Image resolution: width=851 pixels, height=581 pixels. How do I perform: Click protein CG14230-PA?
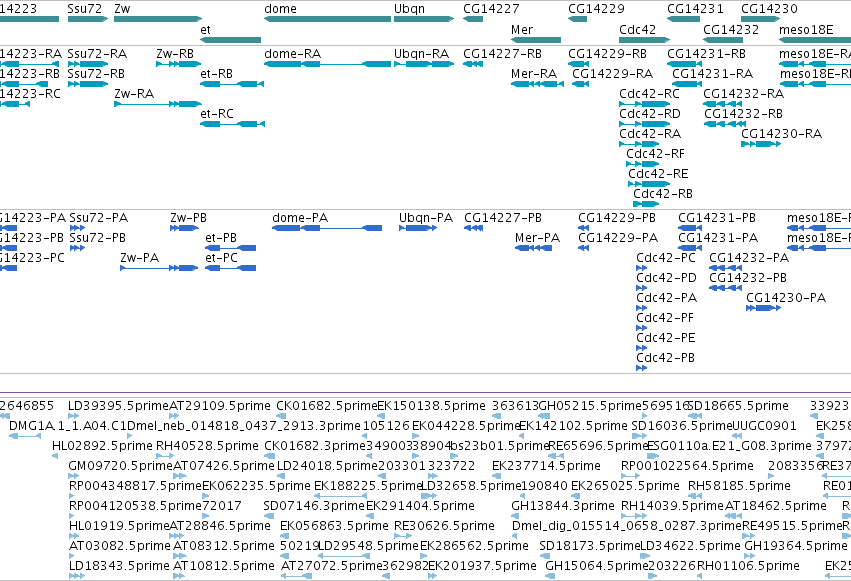coord(764,308)
